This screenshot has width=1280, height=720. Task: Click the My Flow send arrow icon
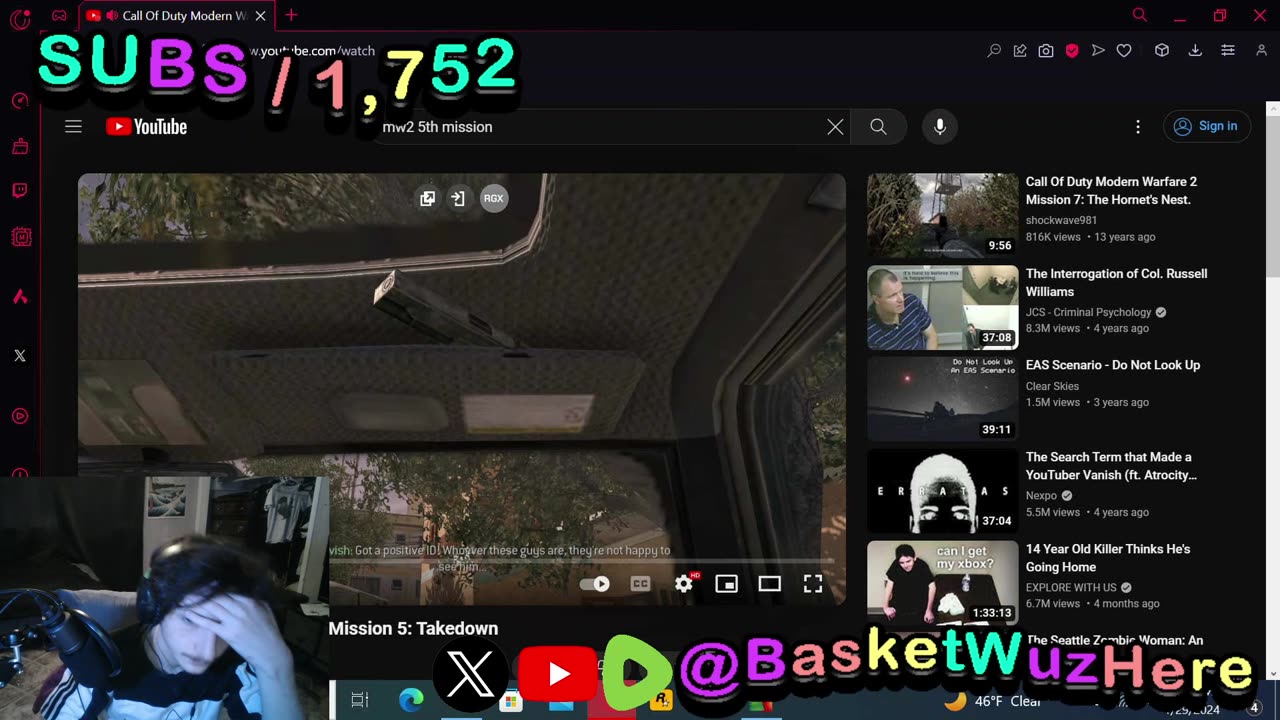click(x=1098, y=51)
